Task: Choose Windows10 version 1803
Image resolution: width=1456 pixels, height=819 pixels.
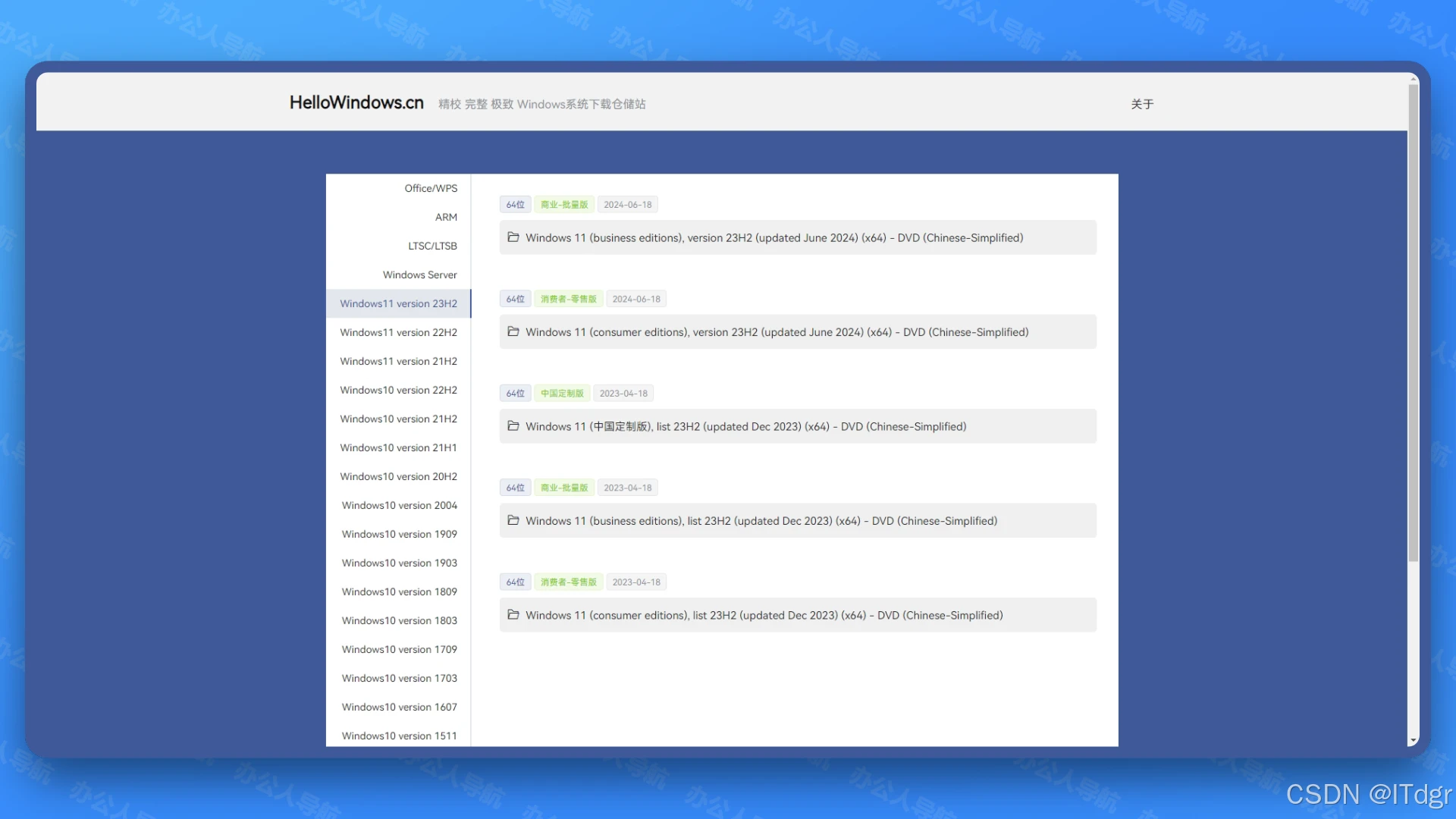Action: (399, 620)
